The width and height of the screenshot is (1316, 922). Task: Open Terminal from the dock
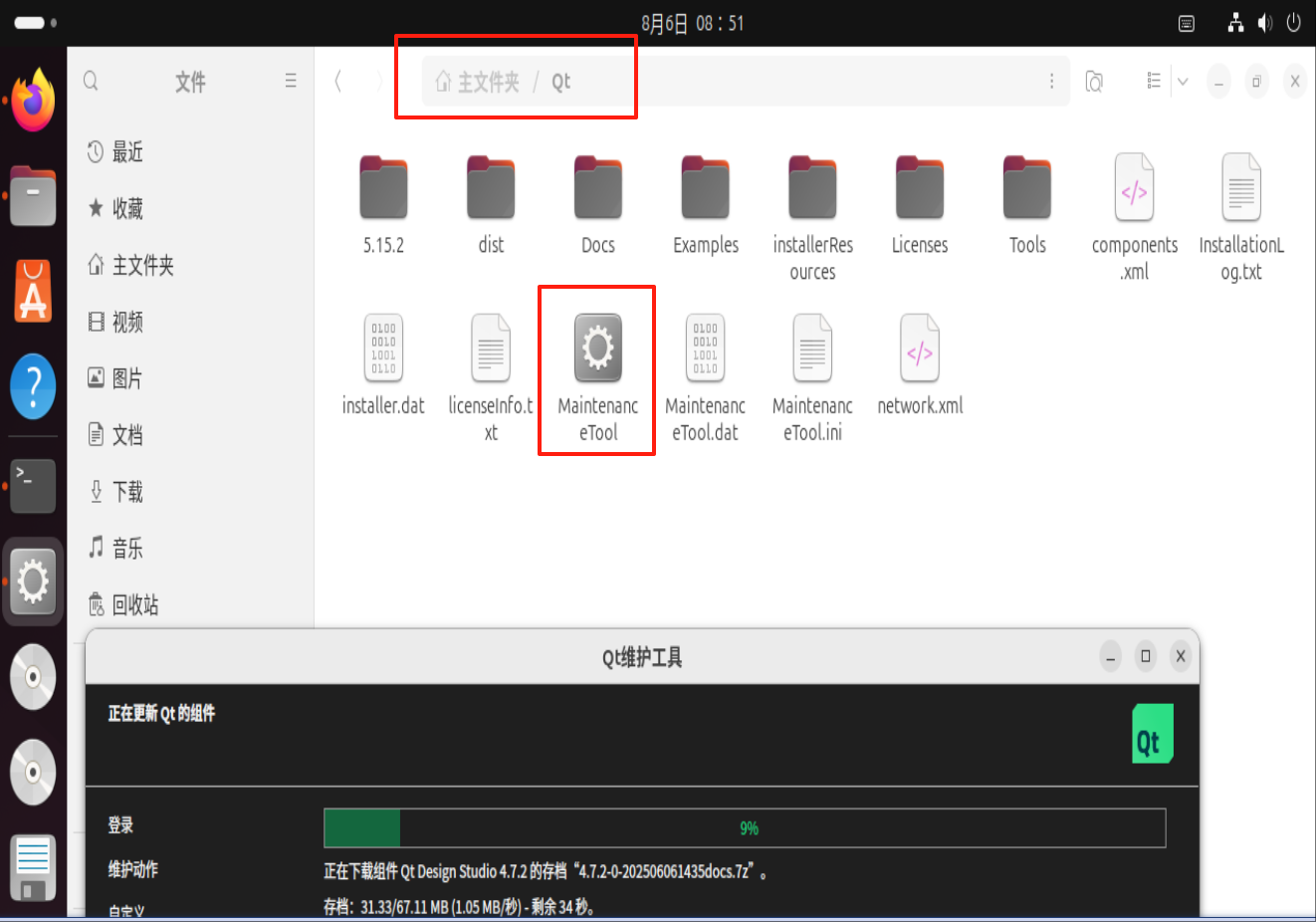(x=33, y=485)
